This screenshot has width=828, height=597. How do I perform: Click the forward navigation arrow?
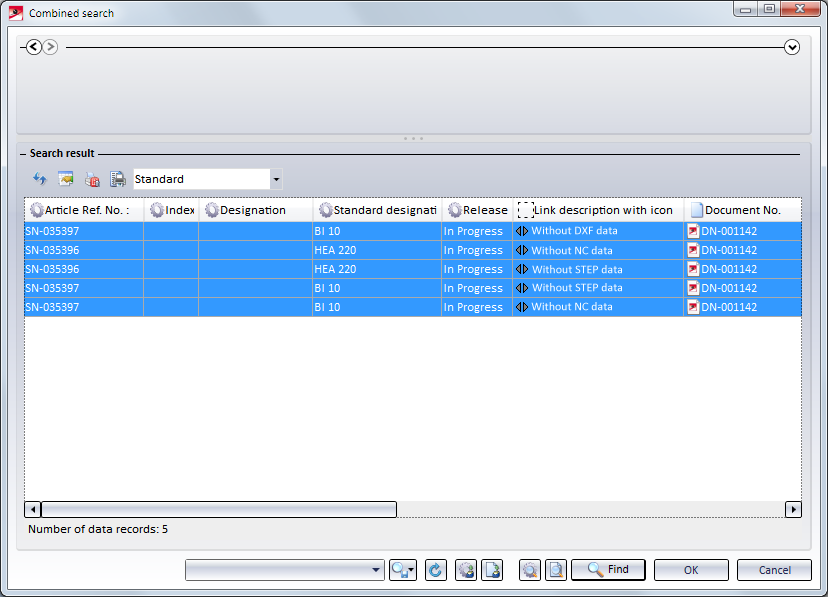(50, 47)
